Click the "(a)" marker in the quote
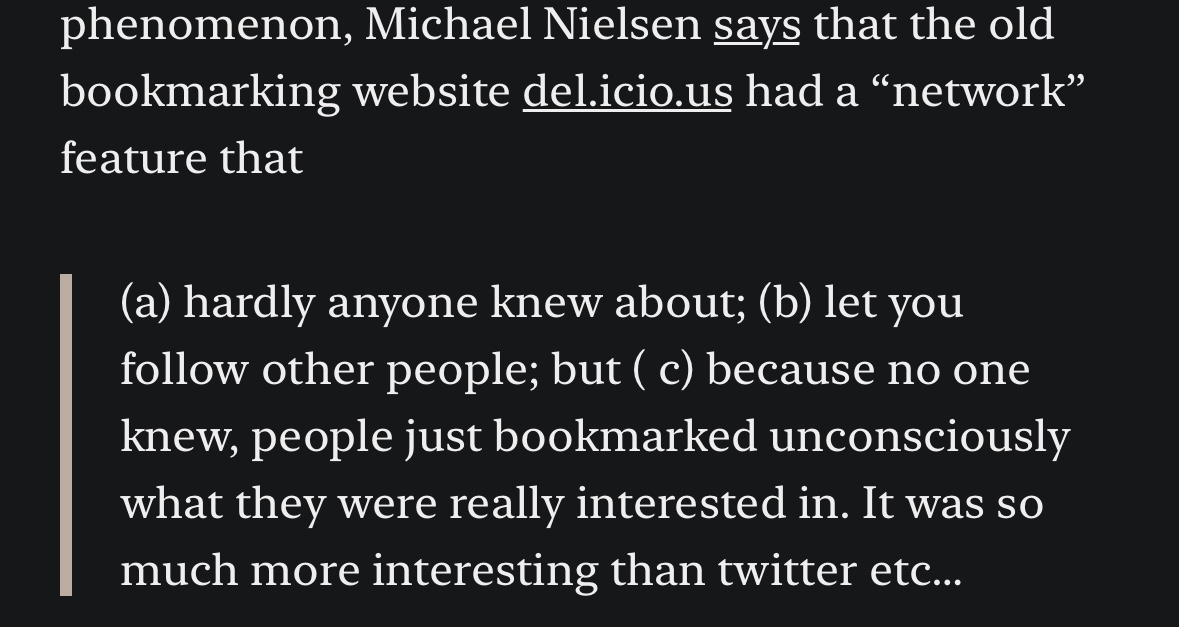The image size is (1179, 627). pyautogui.click(x=146, y=303)
